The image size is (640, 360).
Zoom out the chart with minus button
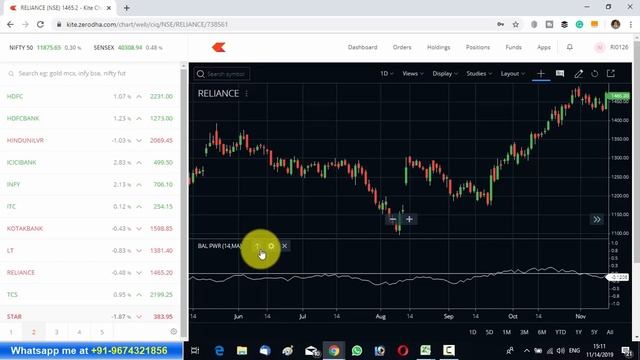392,219
